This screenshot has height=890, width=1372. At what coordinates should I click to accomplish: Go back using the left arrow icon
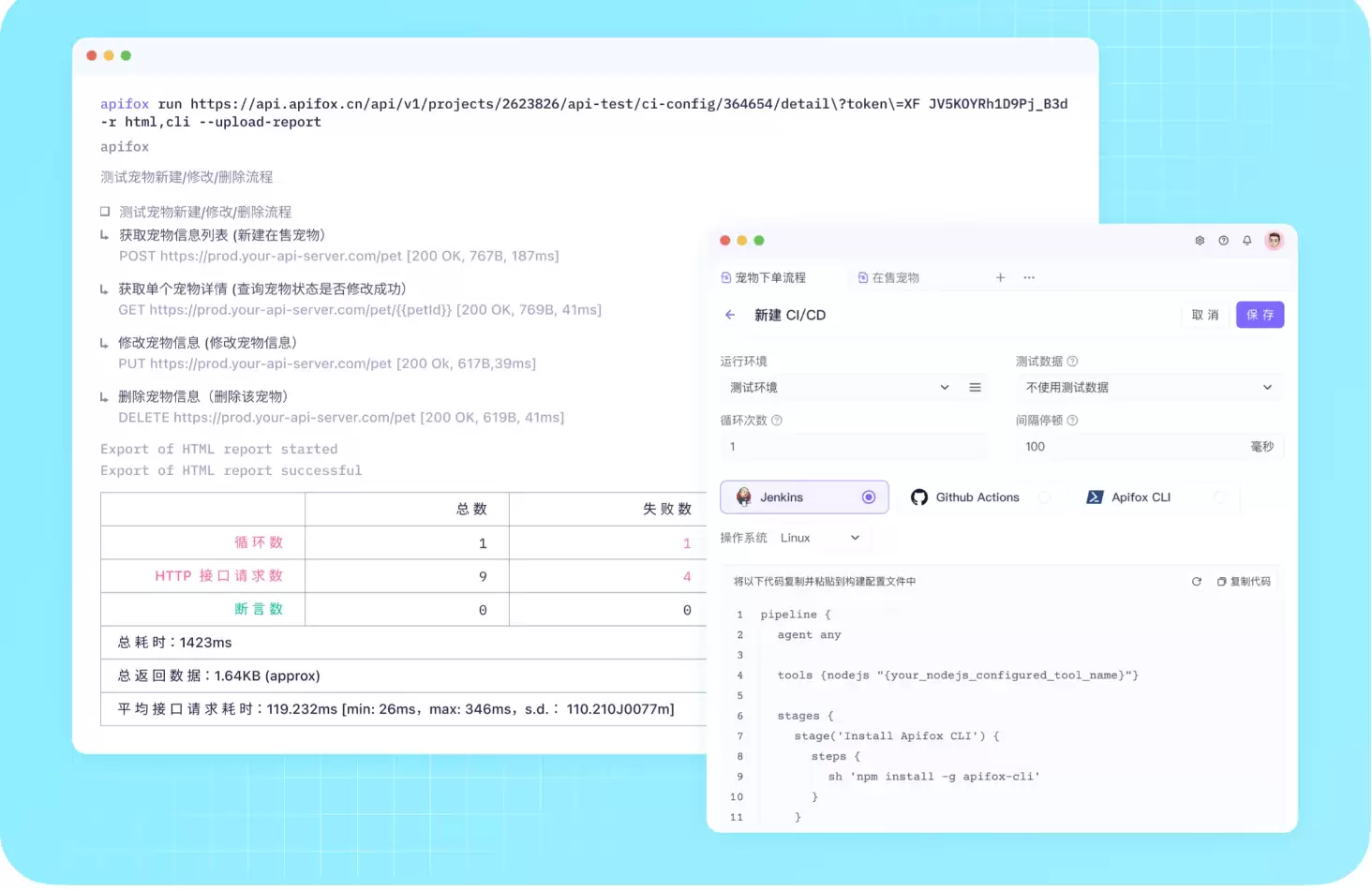[730, 315]
